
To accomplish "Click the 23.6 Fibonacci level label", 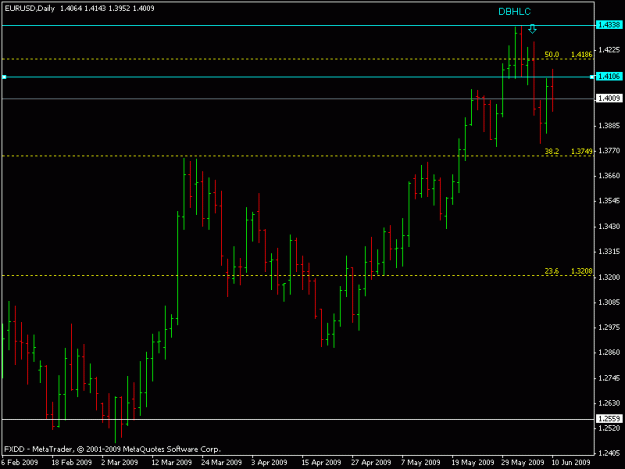I will click(552, 271).
